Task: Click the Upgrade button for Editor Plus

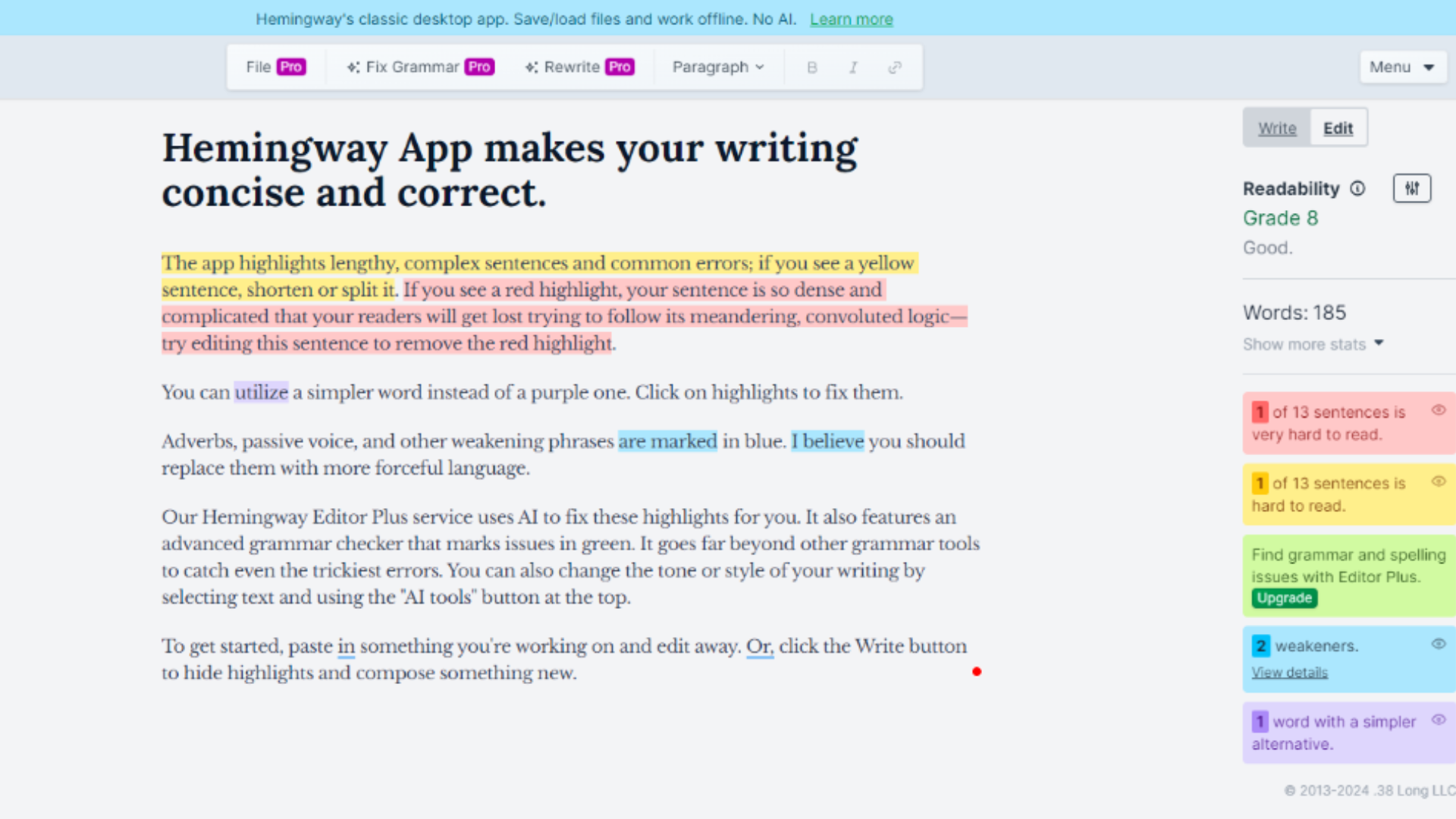Action: [1283, 598]
